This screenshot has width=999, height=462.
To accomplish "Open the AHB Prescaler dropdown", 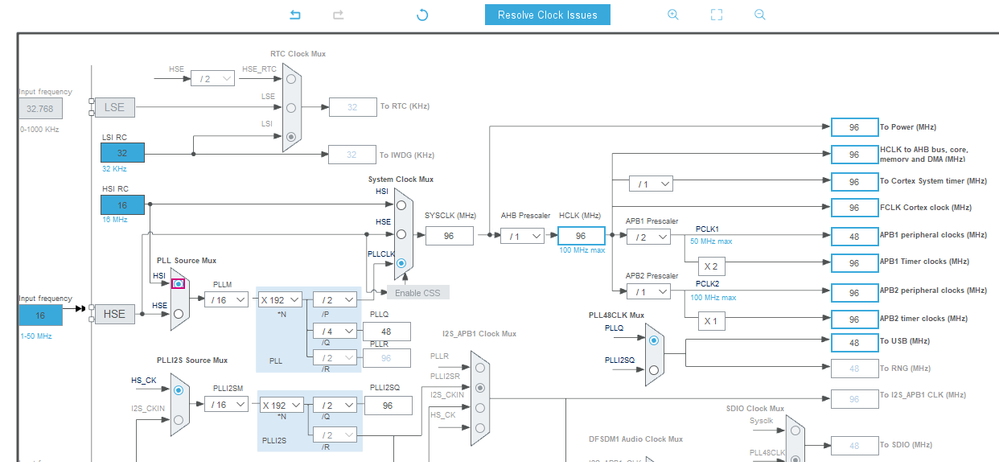I will [522, 236].
